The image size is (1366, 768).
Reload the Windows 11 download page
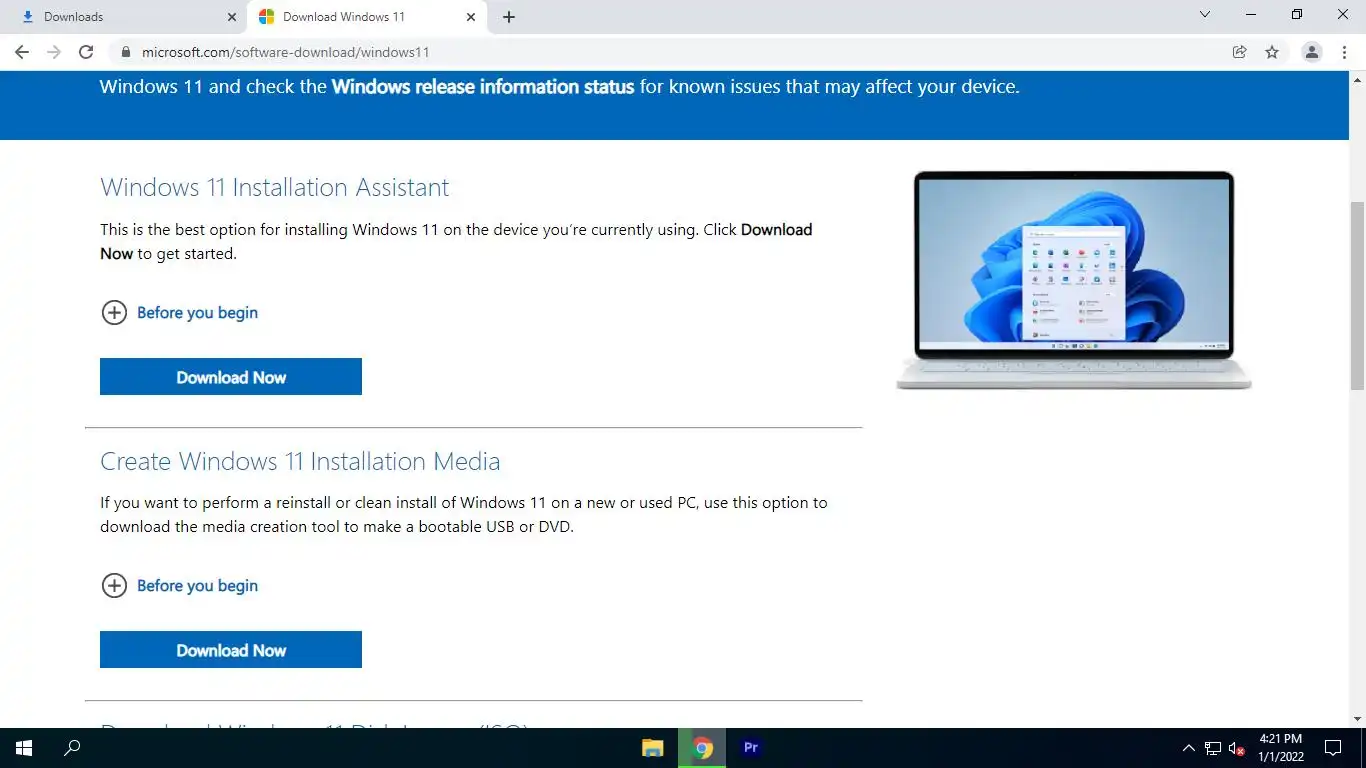(86, 52)
